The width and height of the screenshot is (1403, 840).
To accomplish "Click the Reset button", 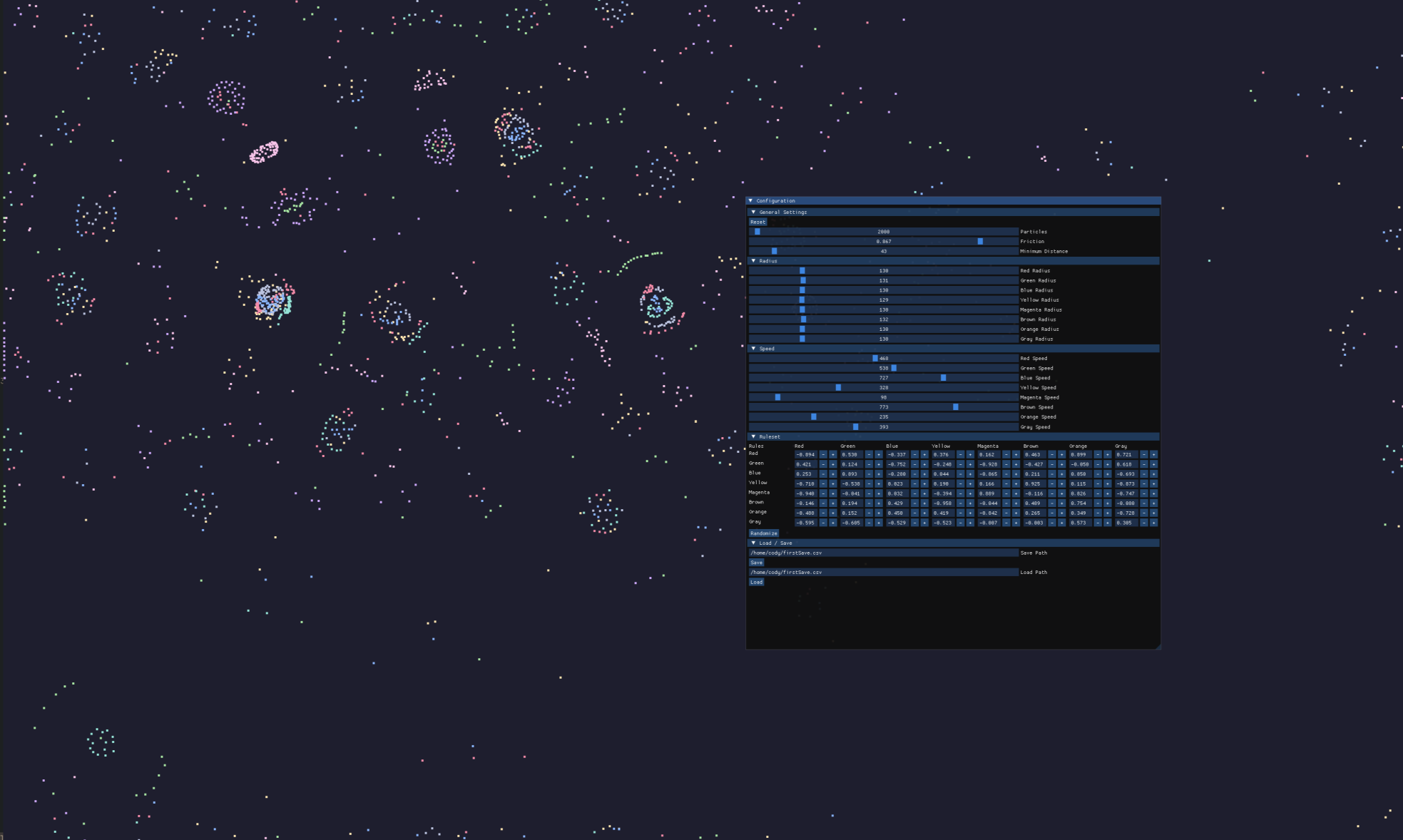I will coord(757,222).
